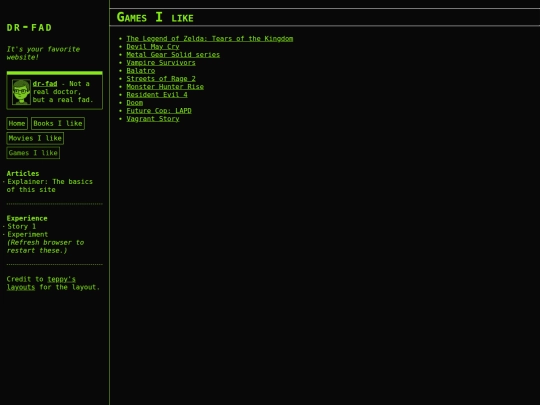Start Story 1 experience

pyautogui.click(x=22, y=226)
